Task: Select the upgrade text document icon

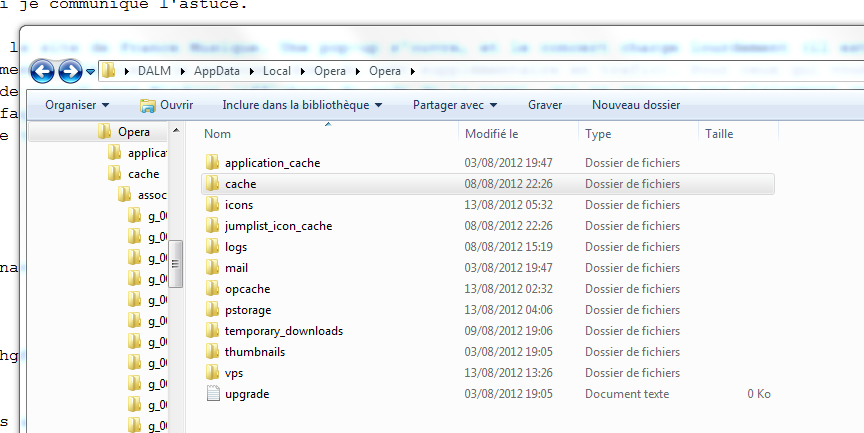Action: click(x=213, y=393)
